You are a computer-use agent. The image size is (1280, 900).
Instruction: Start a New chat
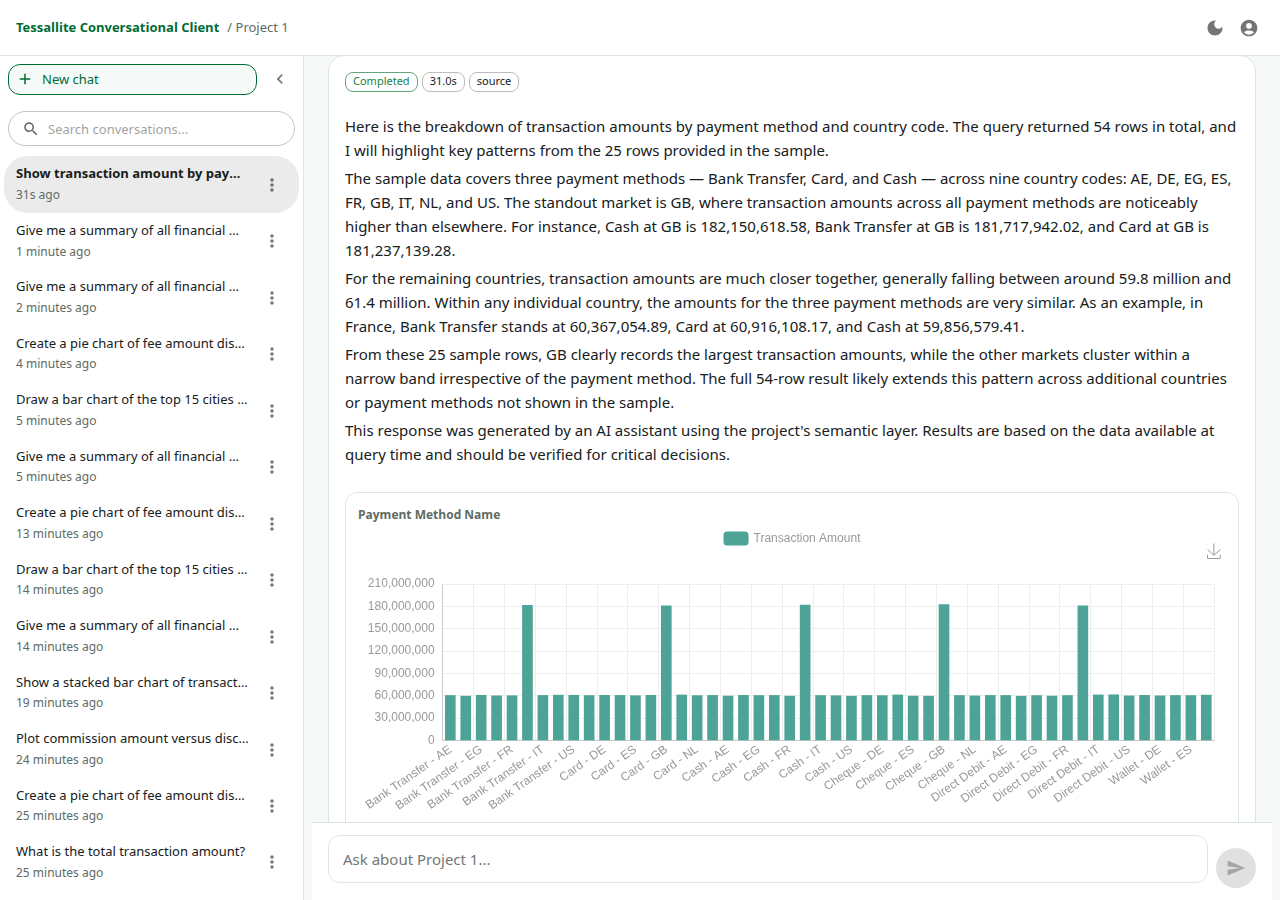[x=133, y=79]
